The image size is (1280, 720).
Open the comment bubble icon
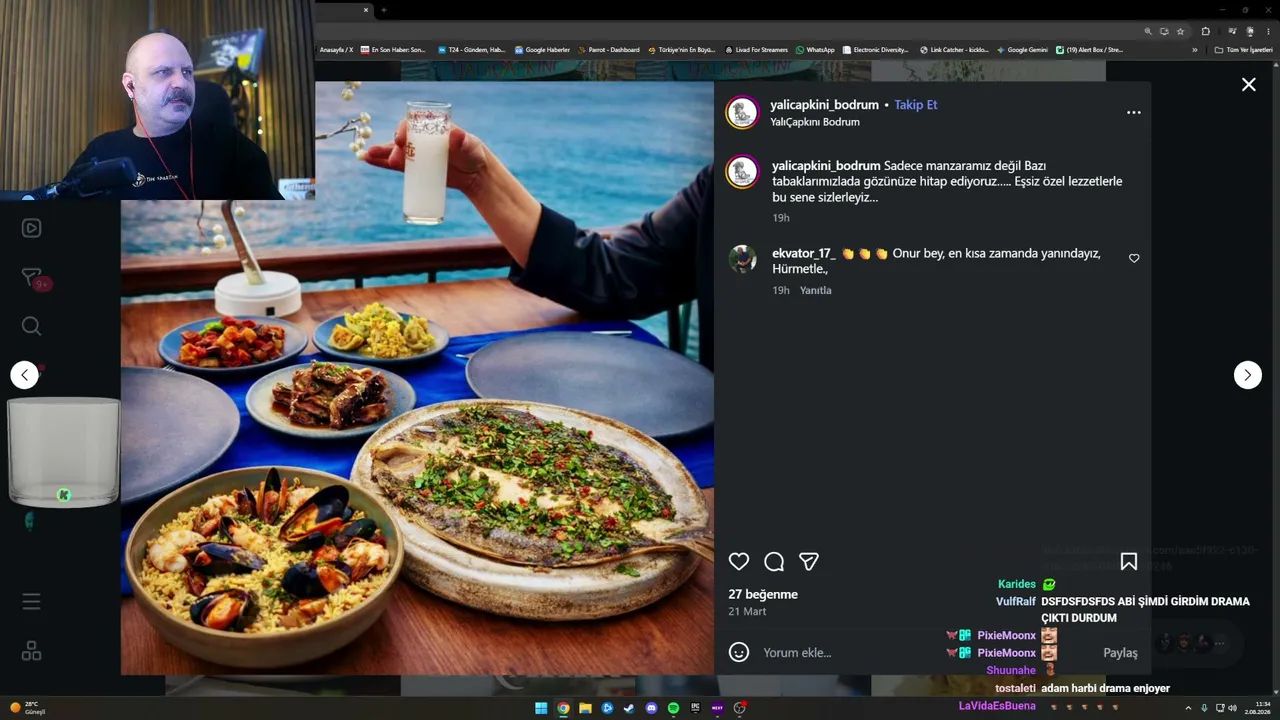click(x=774, y=562)
